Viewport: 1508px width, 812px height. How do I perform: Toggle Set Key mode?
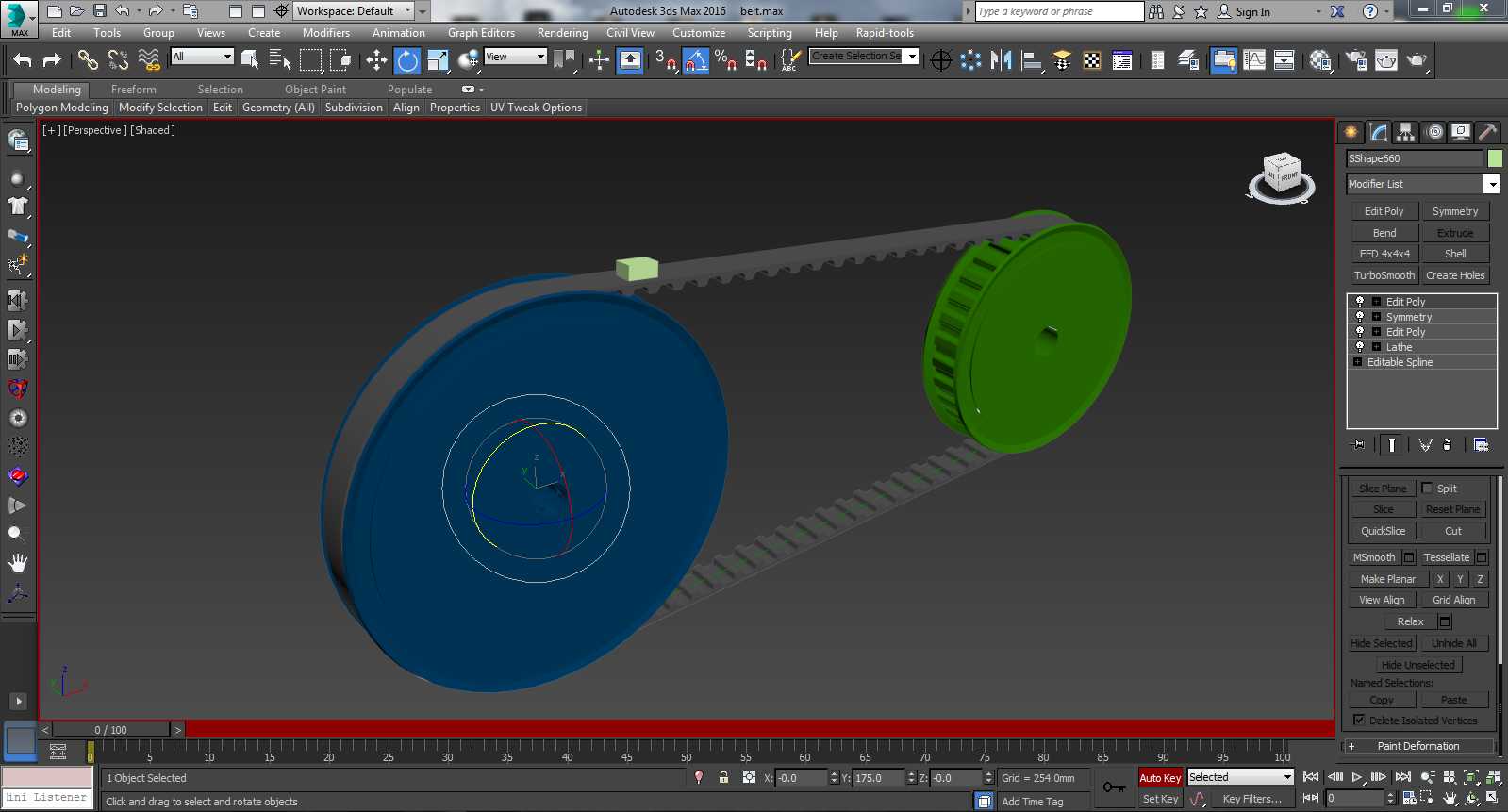[x=1160, y=799]
